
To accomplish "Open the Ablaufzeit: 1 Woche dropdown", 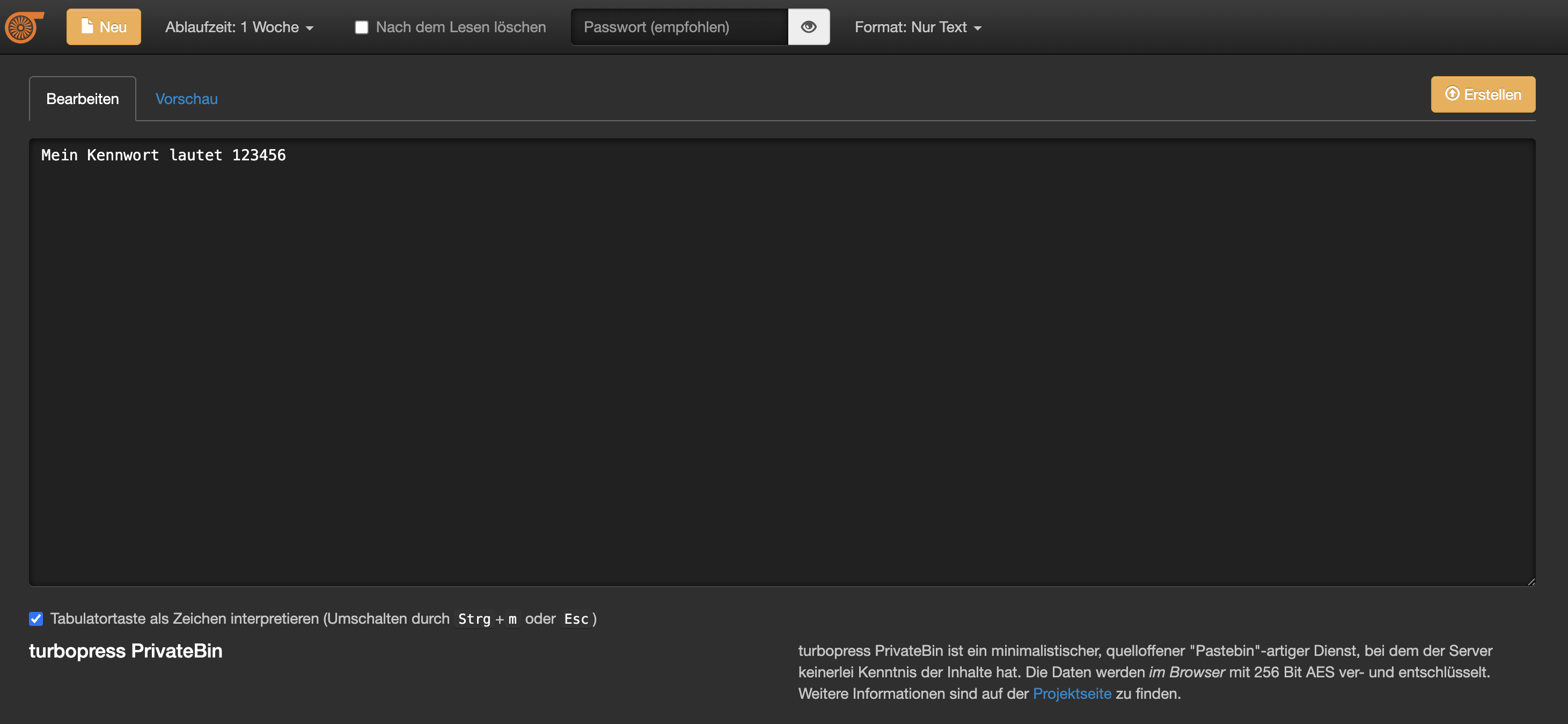I will click(239, 27).
